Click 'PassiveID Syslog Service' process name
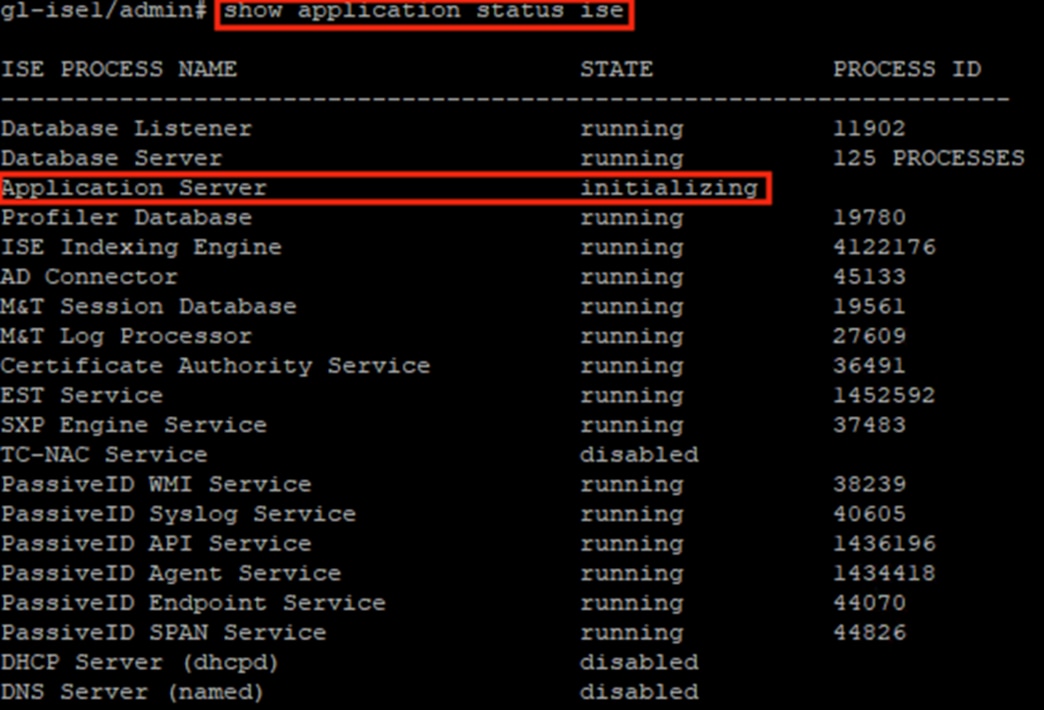The image size is (1044, 710). (178, 514)
